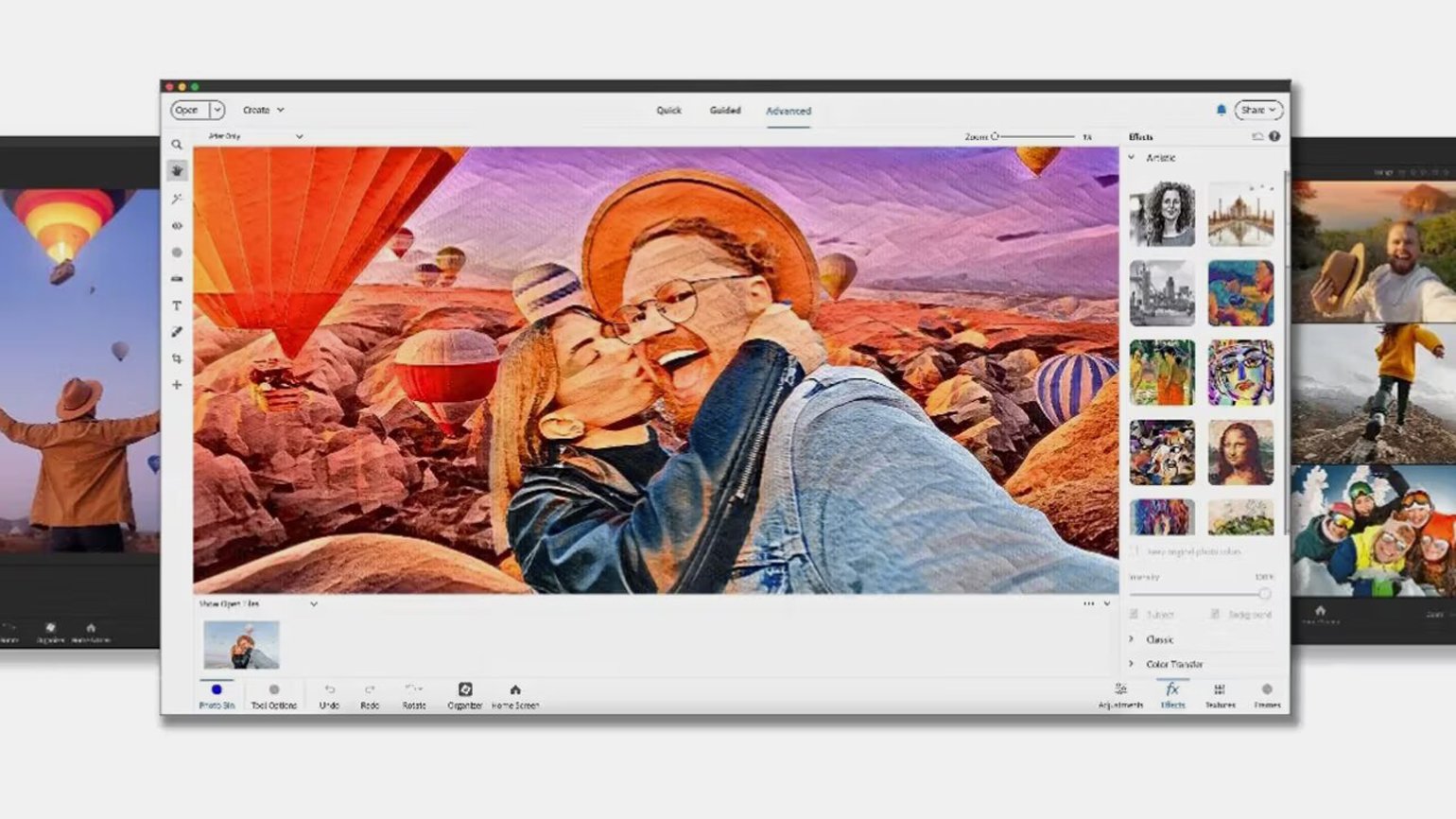Click the plus tool at the toolbar bottom
This screenshot has width=1456, height=819.
pos(177,385)
